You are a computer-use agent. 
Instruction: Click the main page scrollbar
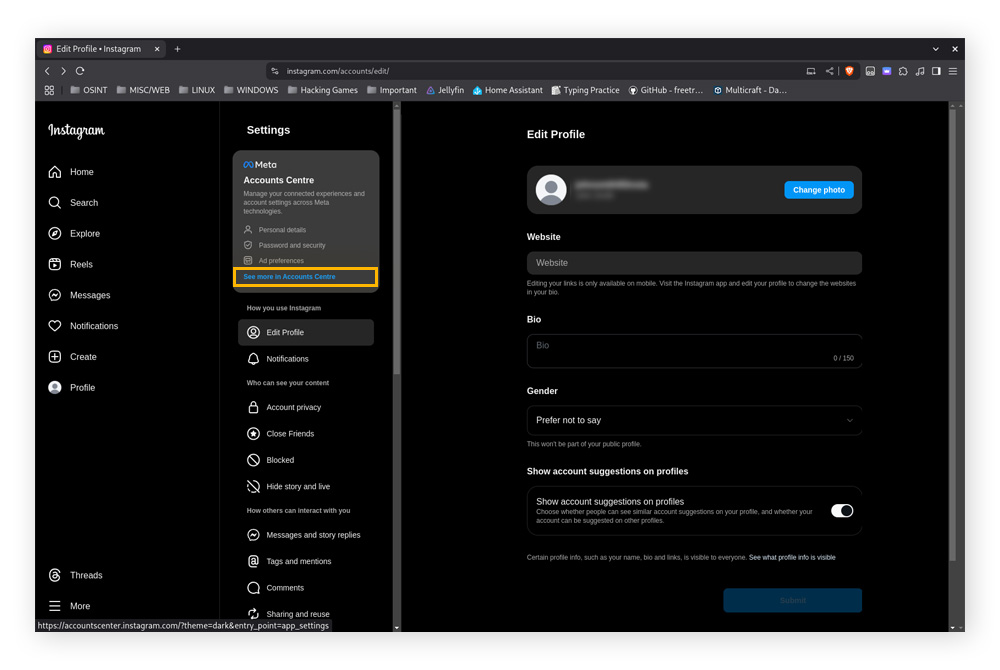click(952, 334)
